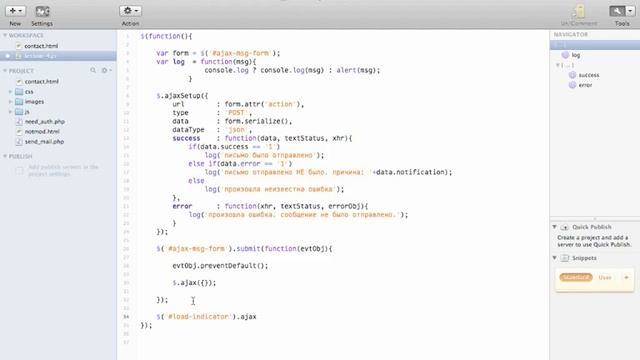
Task: Open the New document toolbar button
Action: [x=15, y=11]
